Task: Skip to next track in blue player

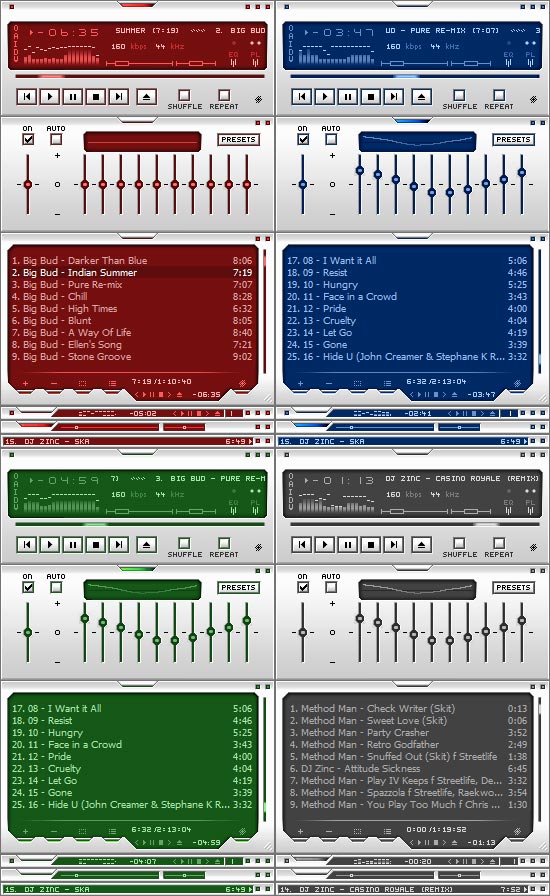Action: [x=393, y=97]
